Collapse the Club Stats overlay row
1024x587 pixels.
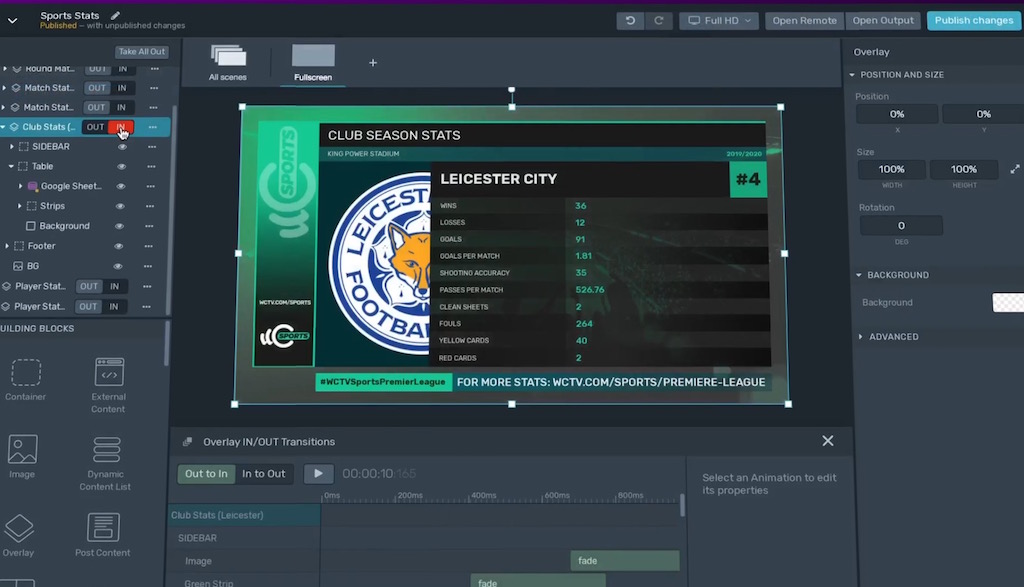tap(3, 127)
